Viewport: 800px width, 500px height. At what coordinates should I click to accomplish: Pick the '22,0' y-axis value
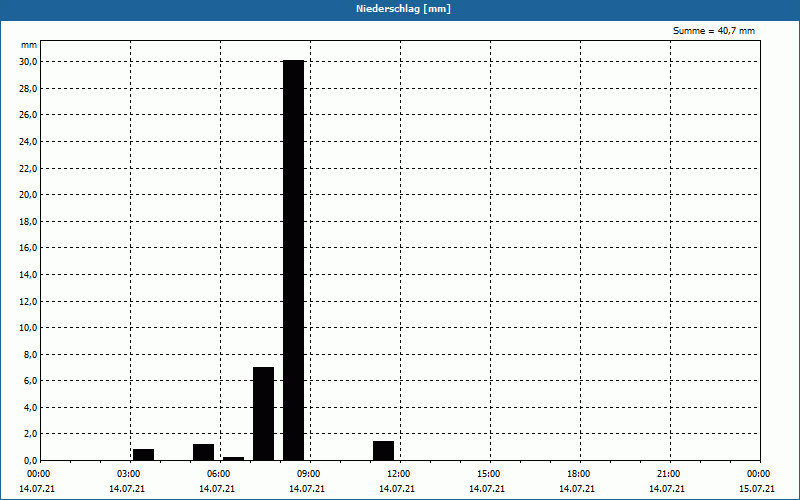coord(28,168)
